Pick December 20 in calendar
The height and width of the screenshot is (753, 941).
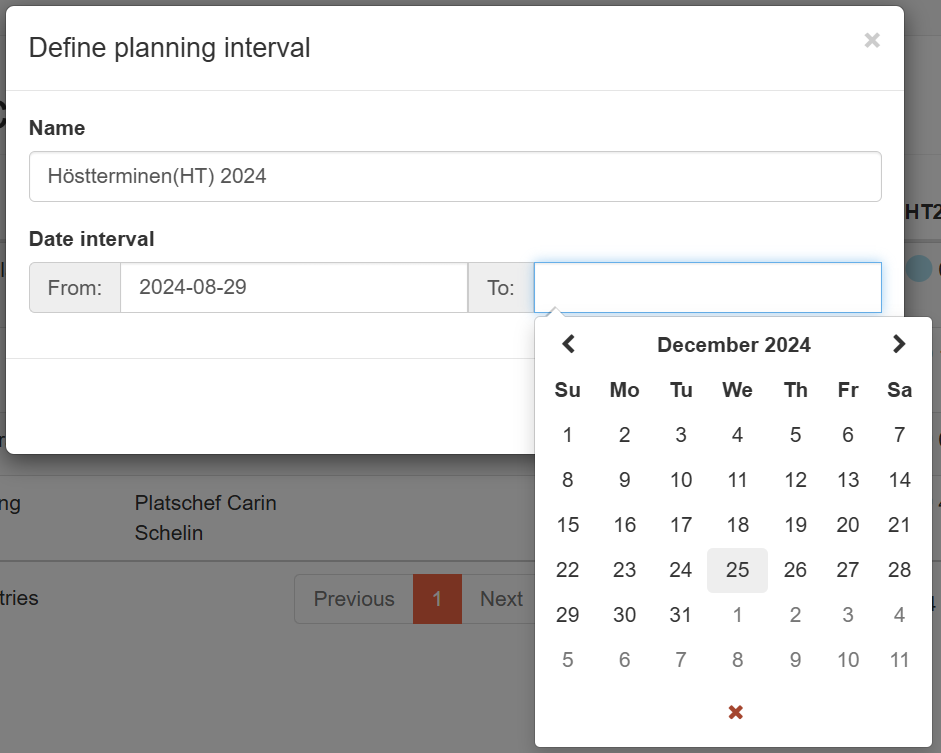pos(848,525)
